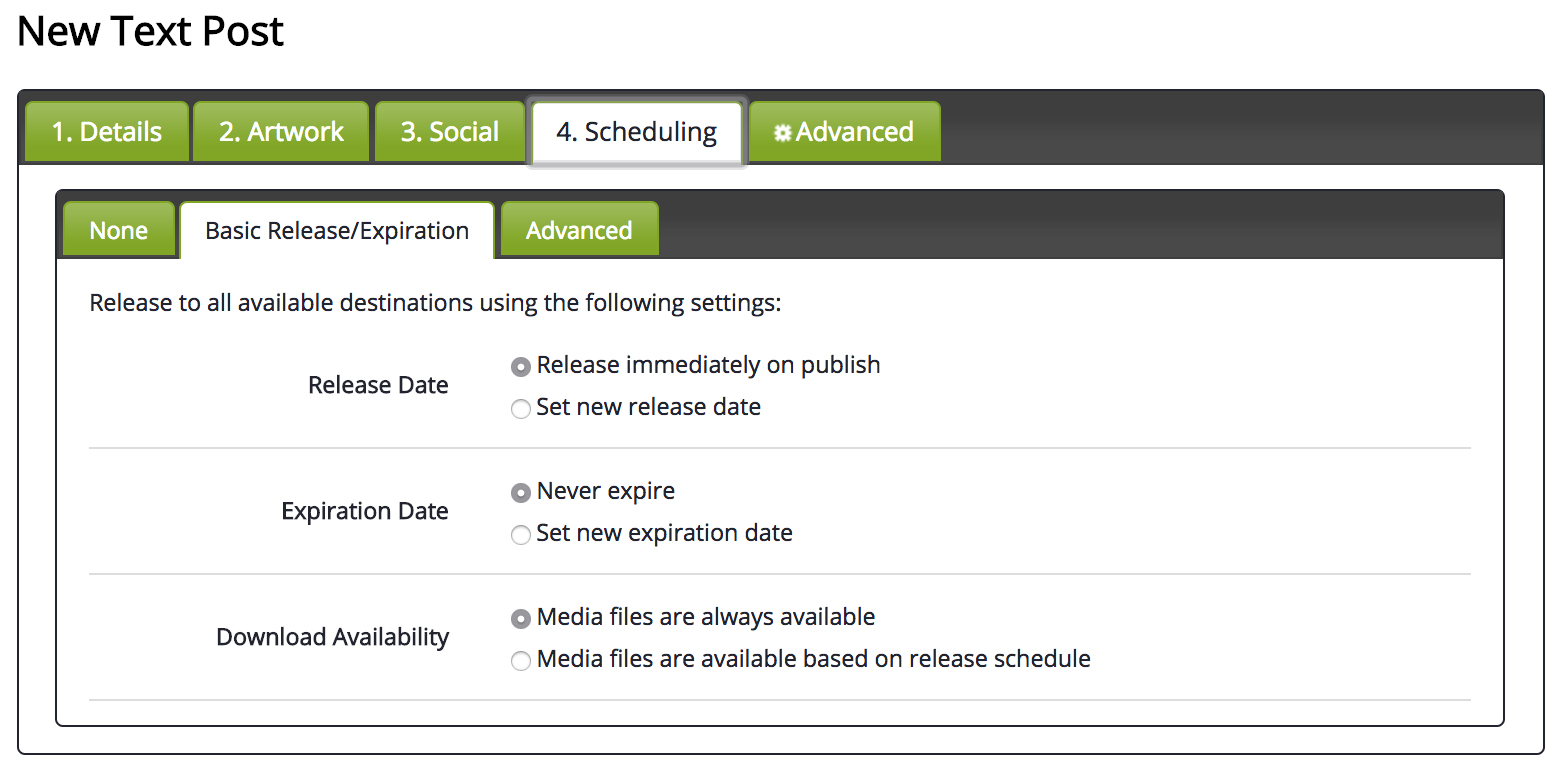
Task: Switch to the Advanced scheduling sub-tab
Action: click(579, 230)
